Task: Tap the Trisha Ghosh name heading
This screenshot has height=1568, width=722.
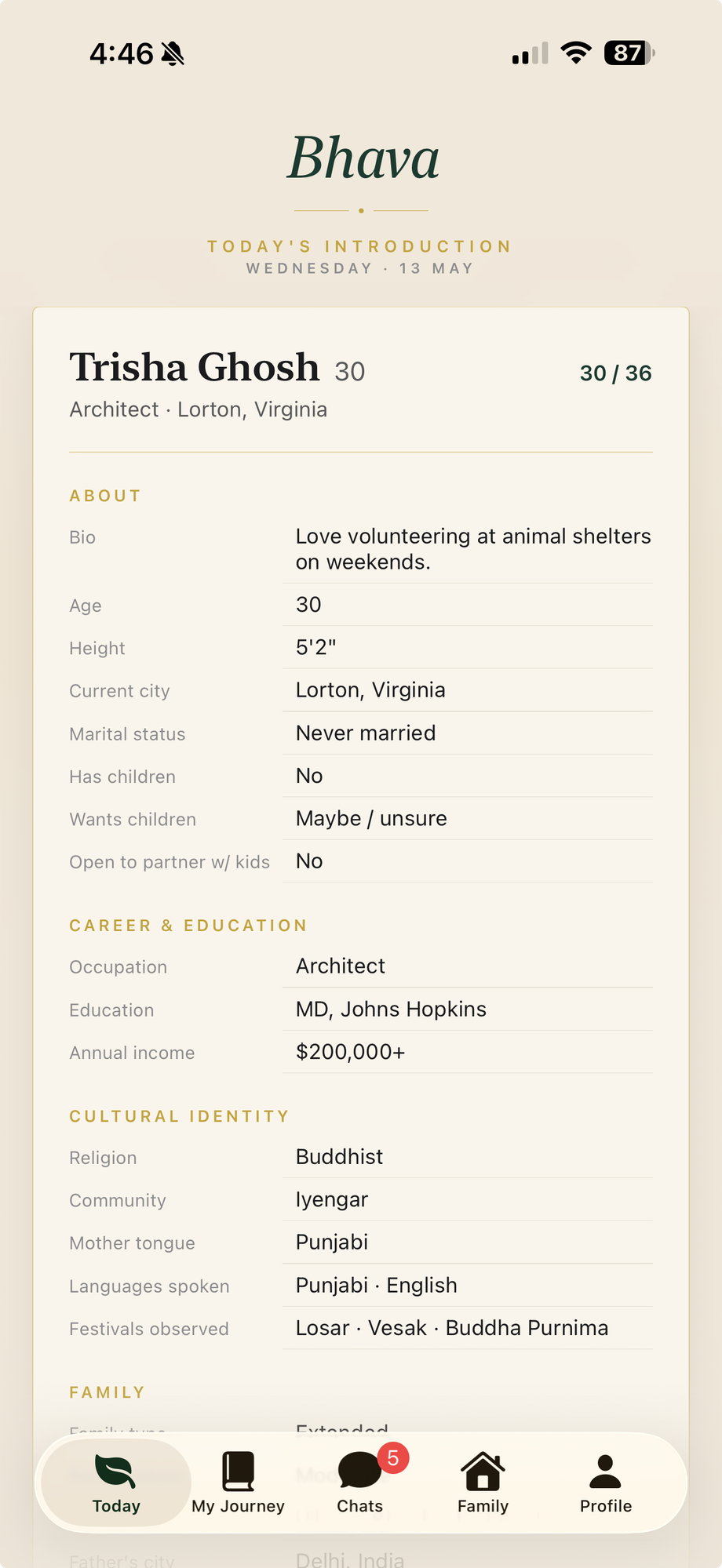Action: 195,367
